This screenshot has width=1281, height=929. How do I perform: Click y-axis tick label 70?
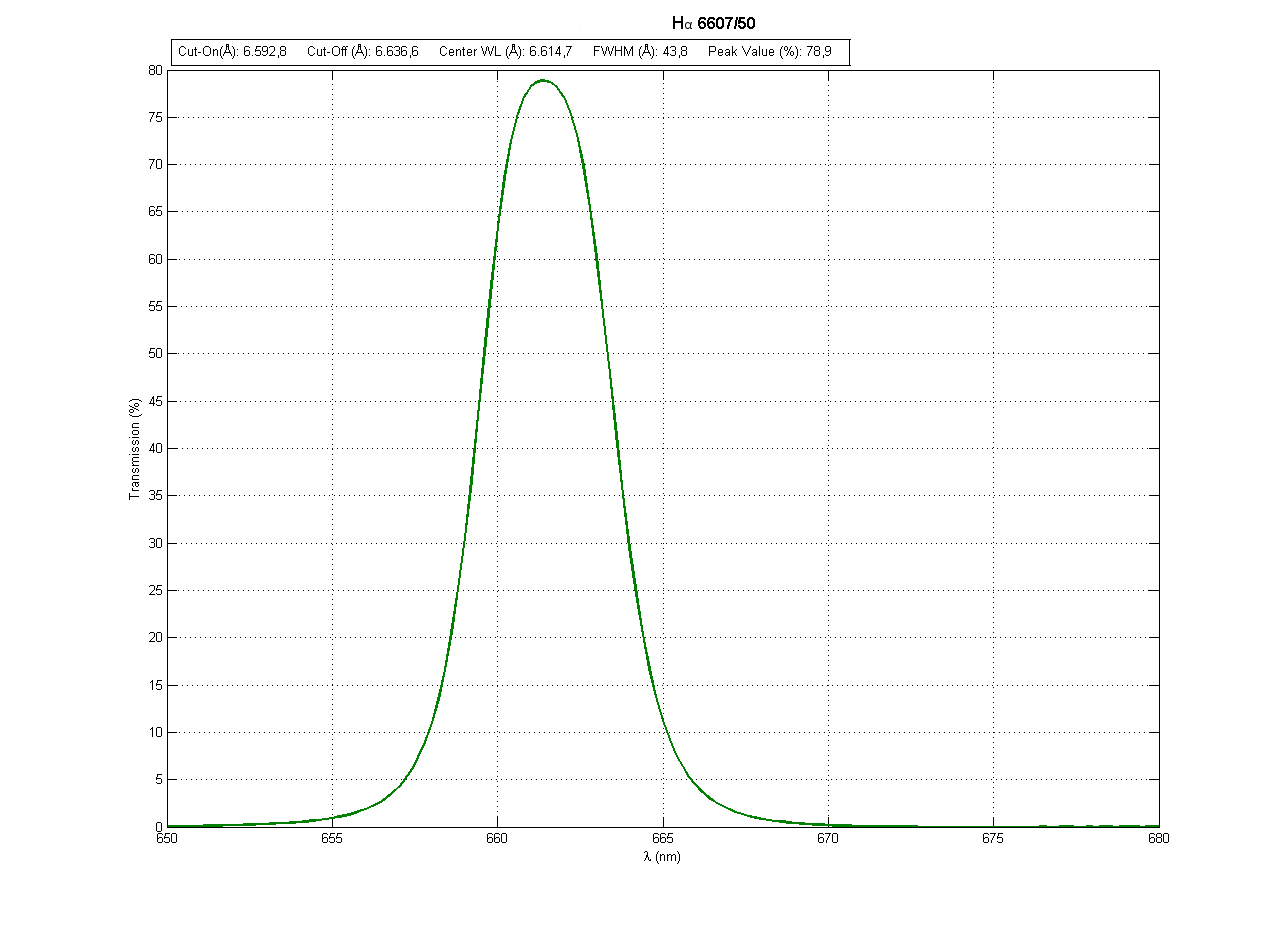coord(155,164)
